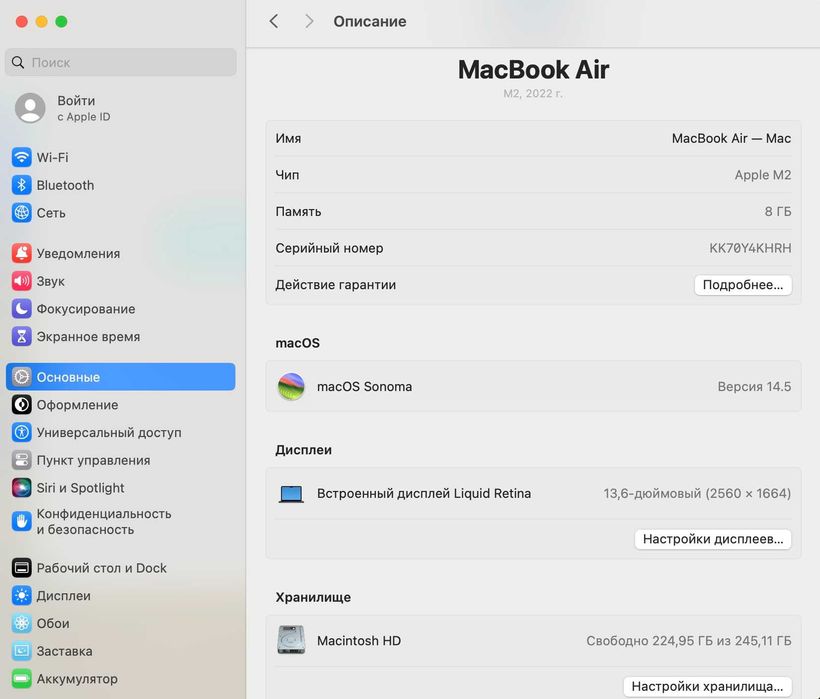Click Версия 14.5 text
Viewport: 820px width, 699px height.
pos(754,387)
